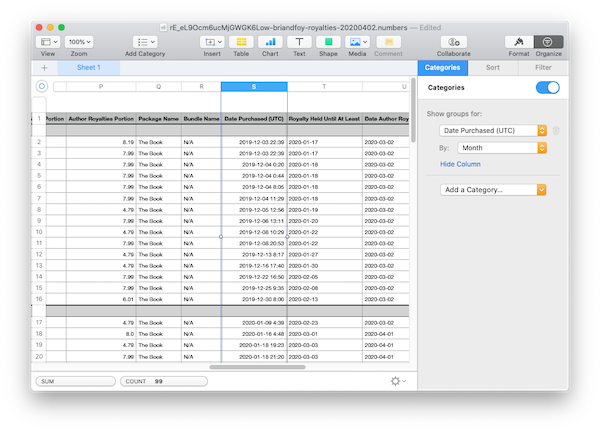
Task: Click cell 2020-02-13 in row 16
Action: [x=324, y=299]
